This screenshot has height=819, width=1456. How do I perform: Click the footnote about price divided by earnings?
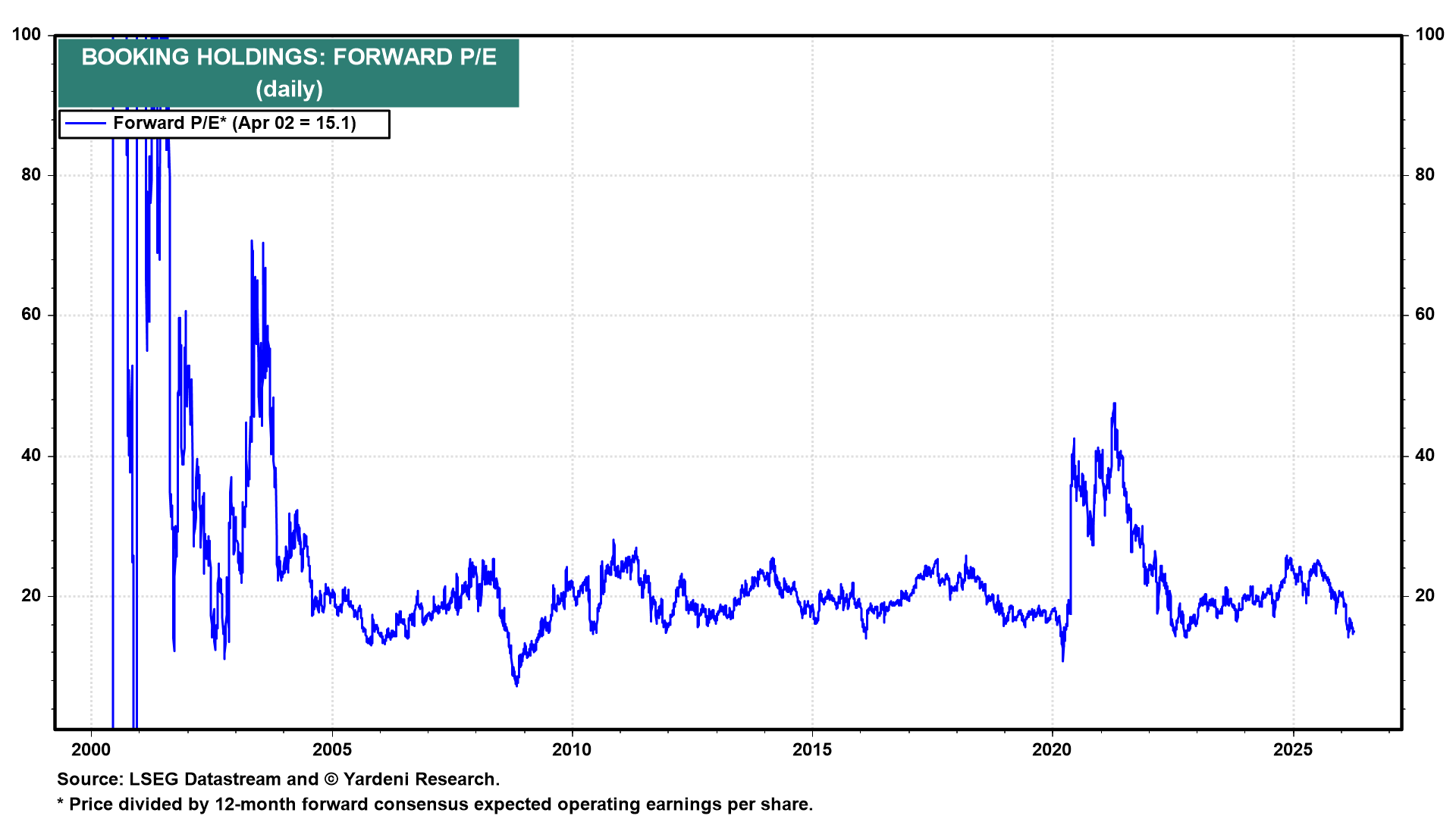(435, 804)
